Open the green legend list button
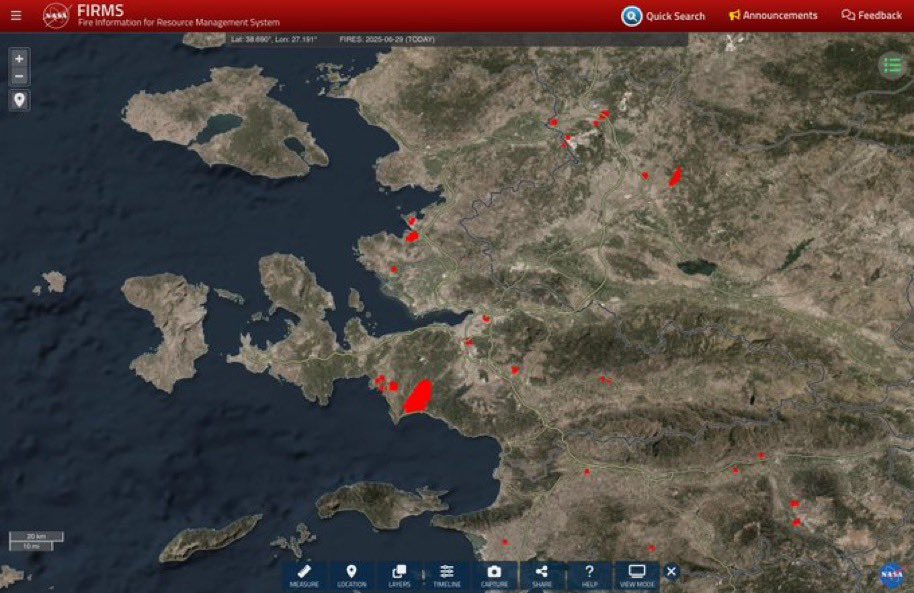The height and width of the screenshot is (593, 914). coord(892,65)
